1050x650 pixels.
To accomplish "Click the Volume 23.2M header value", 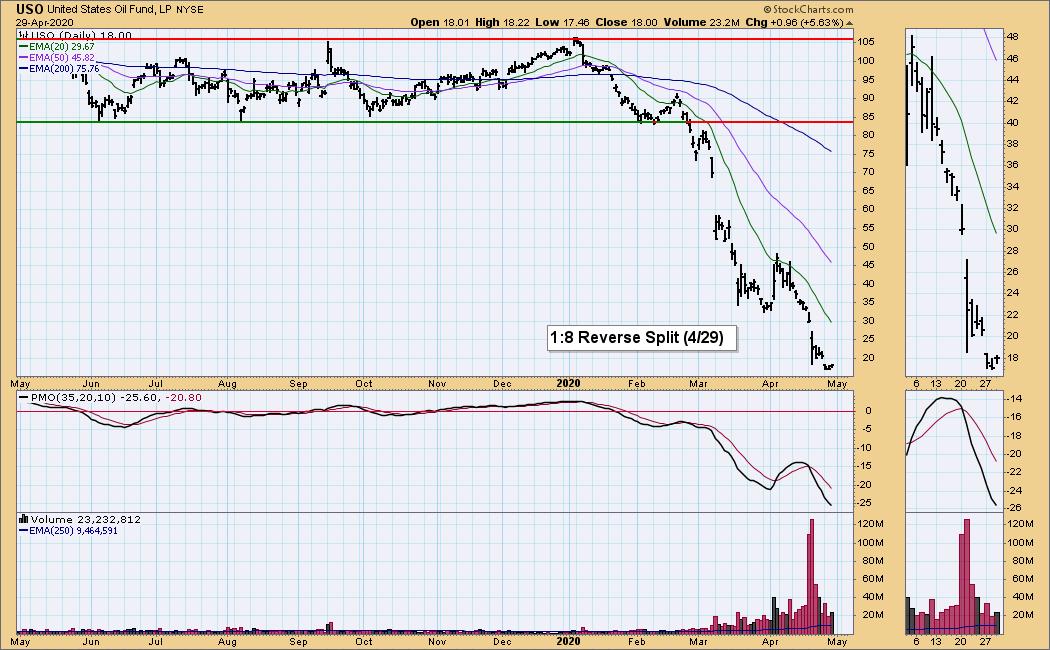I will click(x=701, y=22).
